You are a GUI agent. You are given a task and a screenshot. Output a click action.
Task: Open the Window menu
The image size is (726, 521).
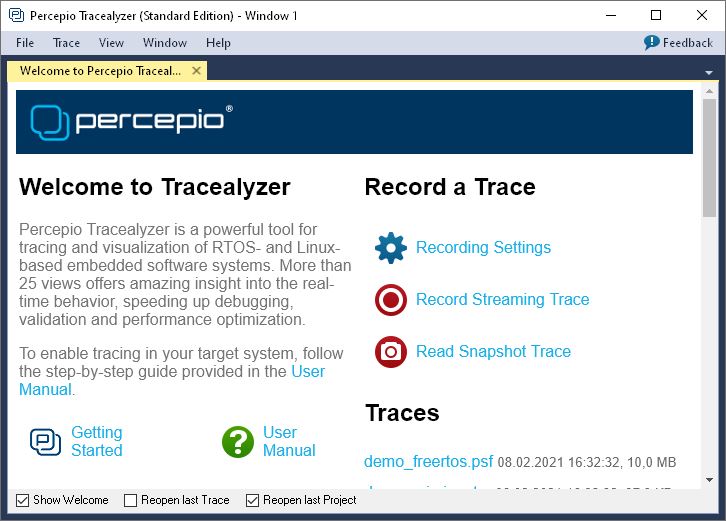(165, 43)
